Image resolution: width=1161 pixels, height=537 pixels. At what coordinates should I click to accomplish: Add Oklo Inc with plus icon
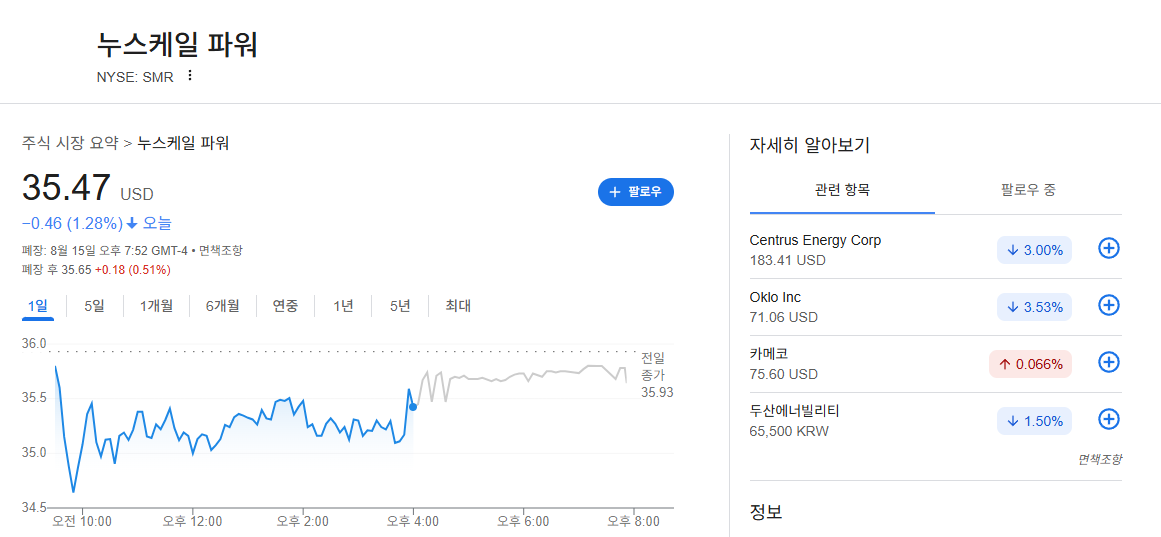click(x=1108, y=305)
